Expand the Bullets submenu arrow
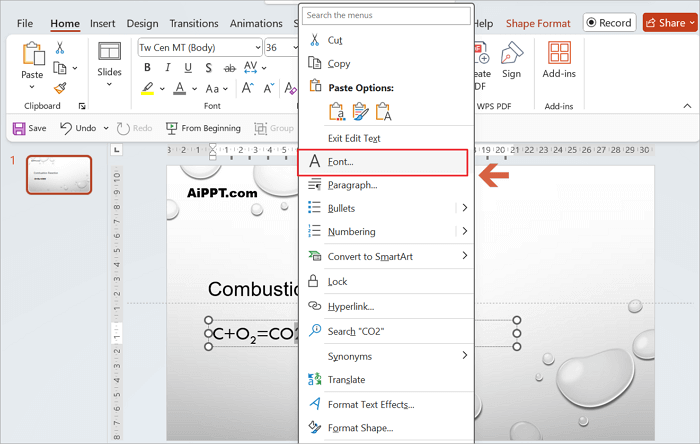The width and height of the screenshot is (700, 444). point(464,208)
